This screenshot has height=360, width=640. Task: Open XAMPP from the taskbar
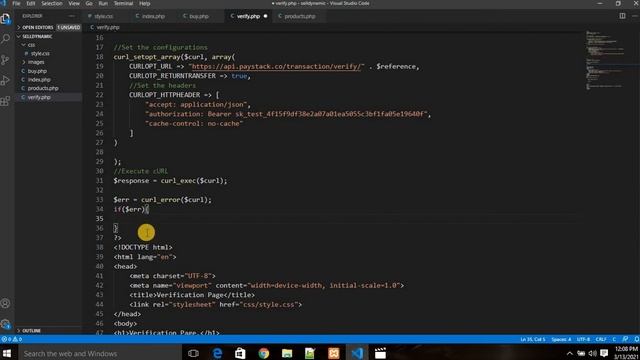[333, 353]
